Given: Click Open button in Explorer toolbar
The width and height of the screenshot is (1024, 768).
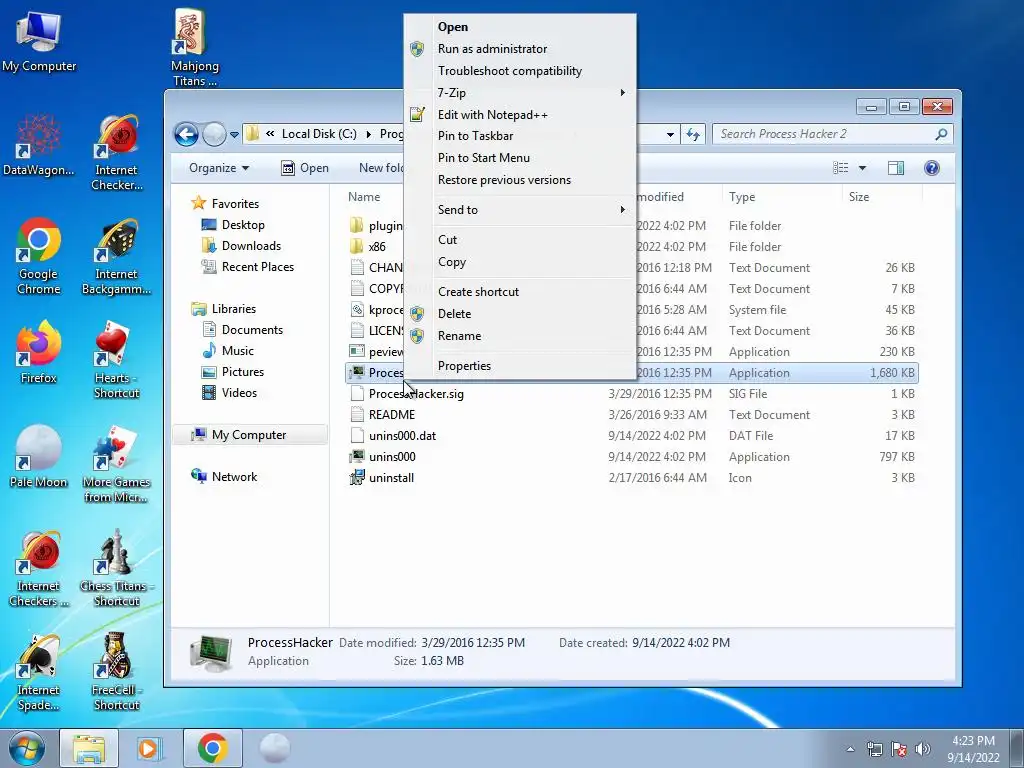Looking at the screenshot, I should click(305, 168).
